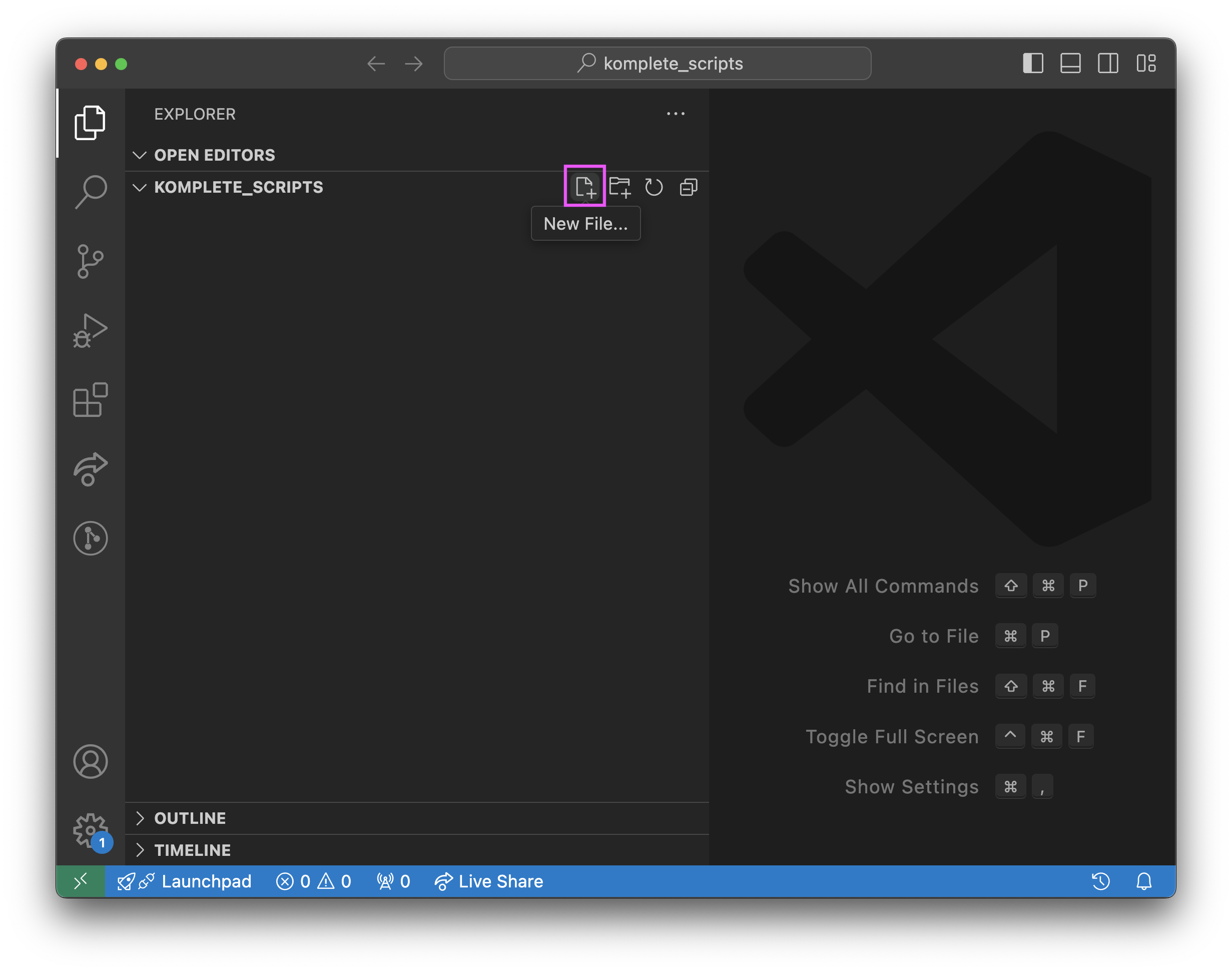Screen dimensions: 1232x972
Task: Open notifications bell in status bar
Action: (1144, 881)
